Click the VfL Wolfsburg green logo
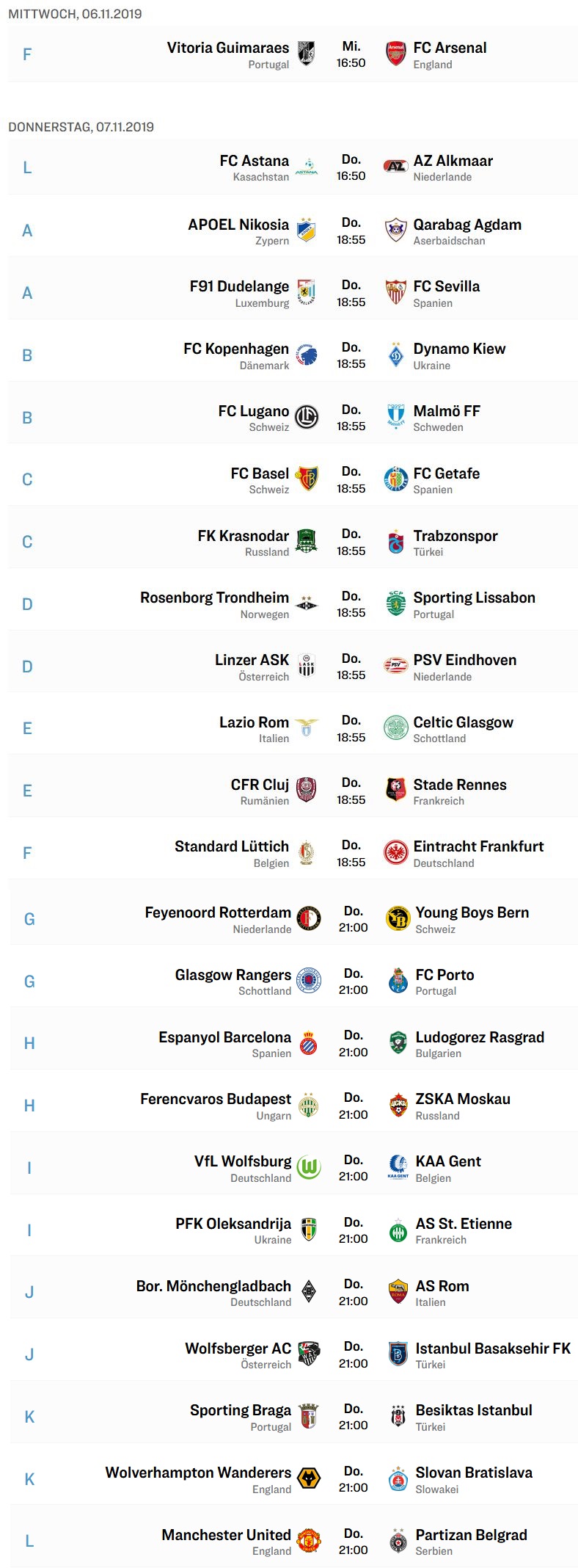 click(x=309, y=1167)
